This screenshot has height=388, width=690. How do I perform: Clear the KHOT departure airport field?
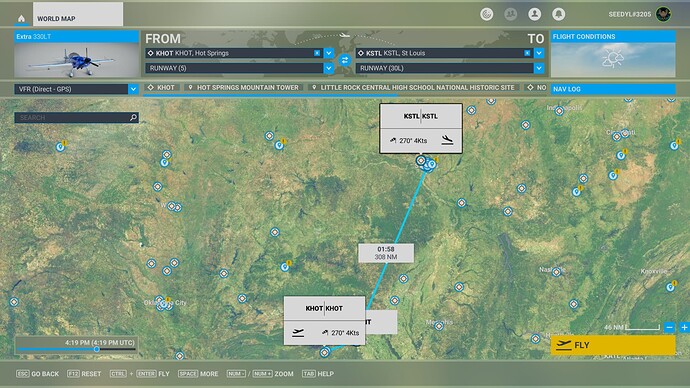(x=317, y=53)
